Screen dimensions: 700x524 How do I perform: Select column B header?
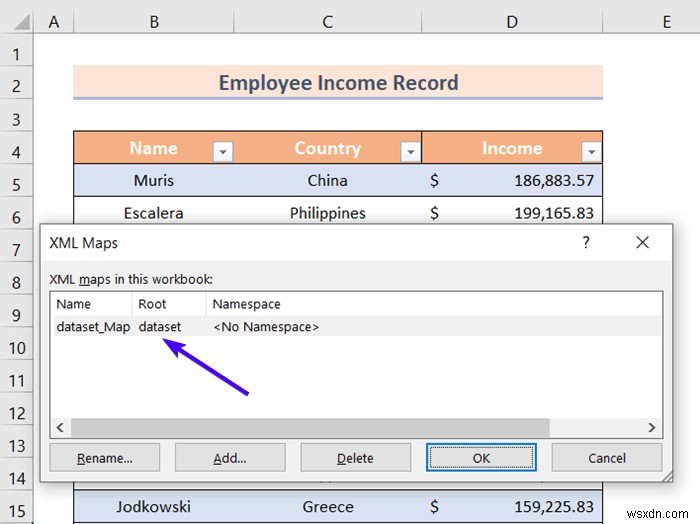(154, 21)
